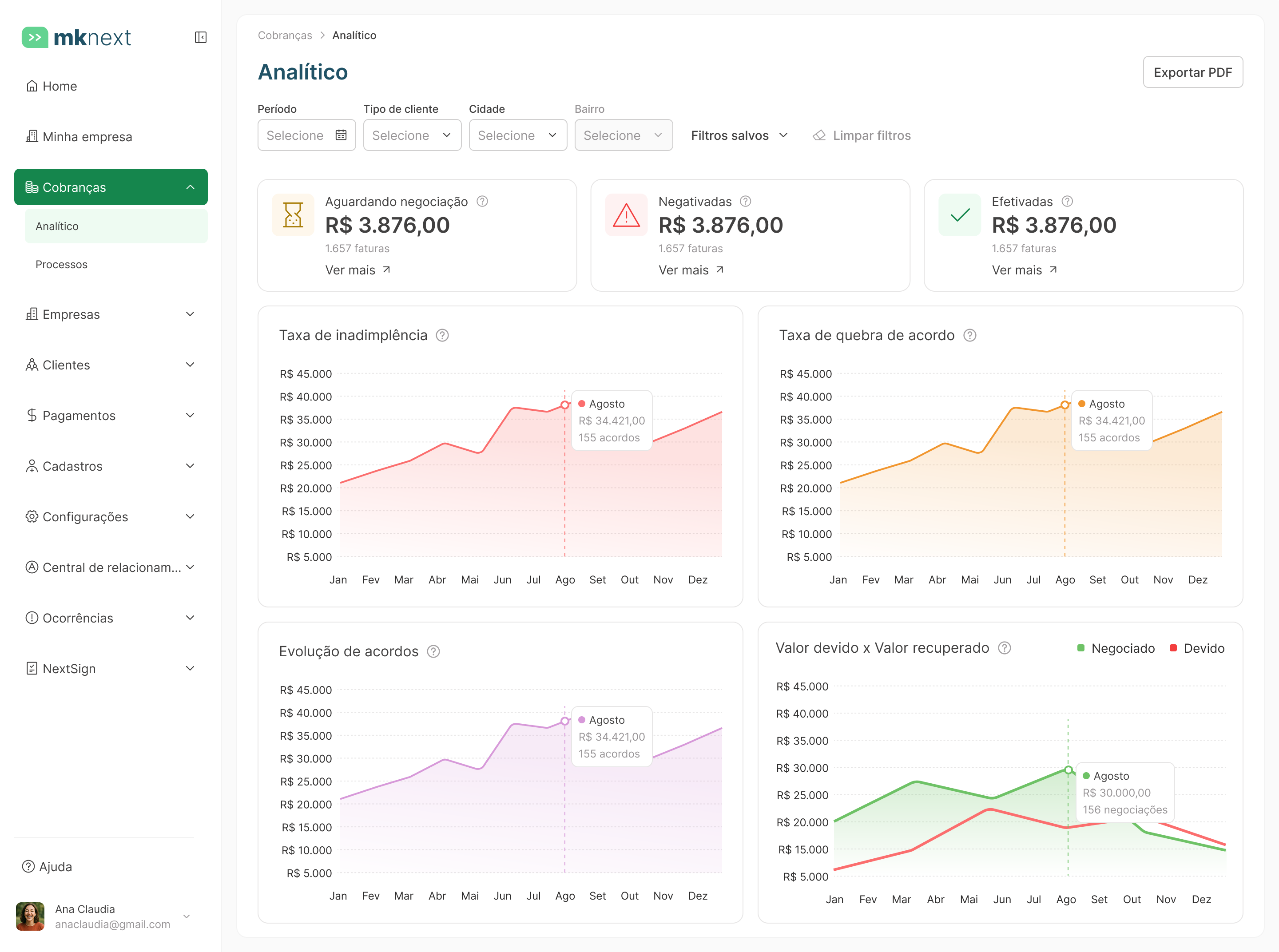Open the calendar icon in the Período field
Screen dimensions: 1279x952
(341, 135)
